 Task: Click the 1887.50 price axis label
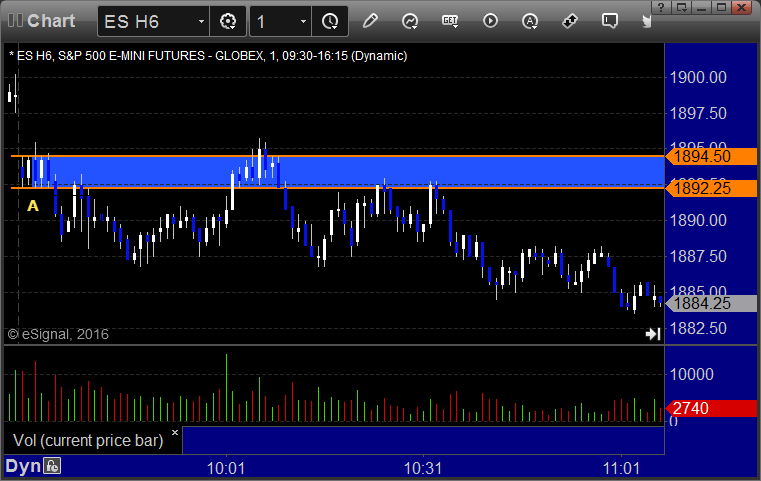pyautogui.click(x=698, y=256)
